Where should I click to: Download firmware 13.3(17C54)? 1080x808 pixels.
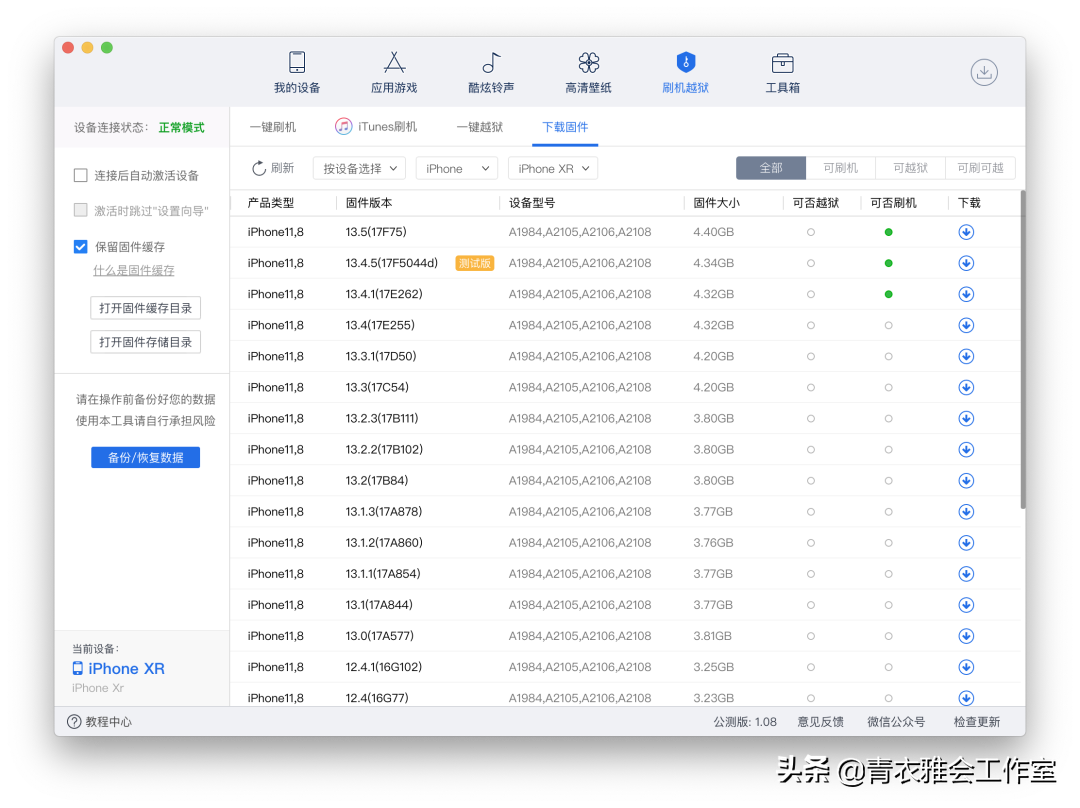[966, 387]
